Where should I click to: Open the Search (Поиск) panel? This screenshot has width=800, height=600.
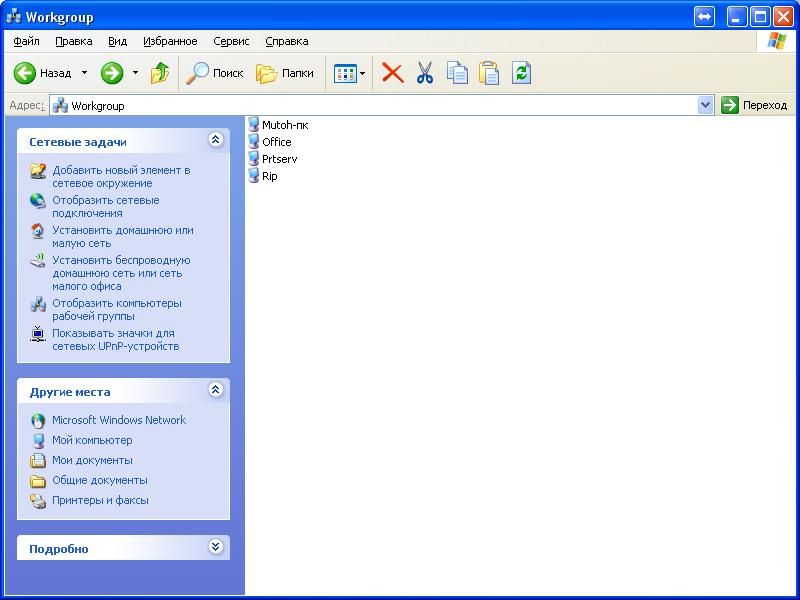(x=216, y=73)
